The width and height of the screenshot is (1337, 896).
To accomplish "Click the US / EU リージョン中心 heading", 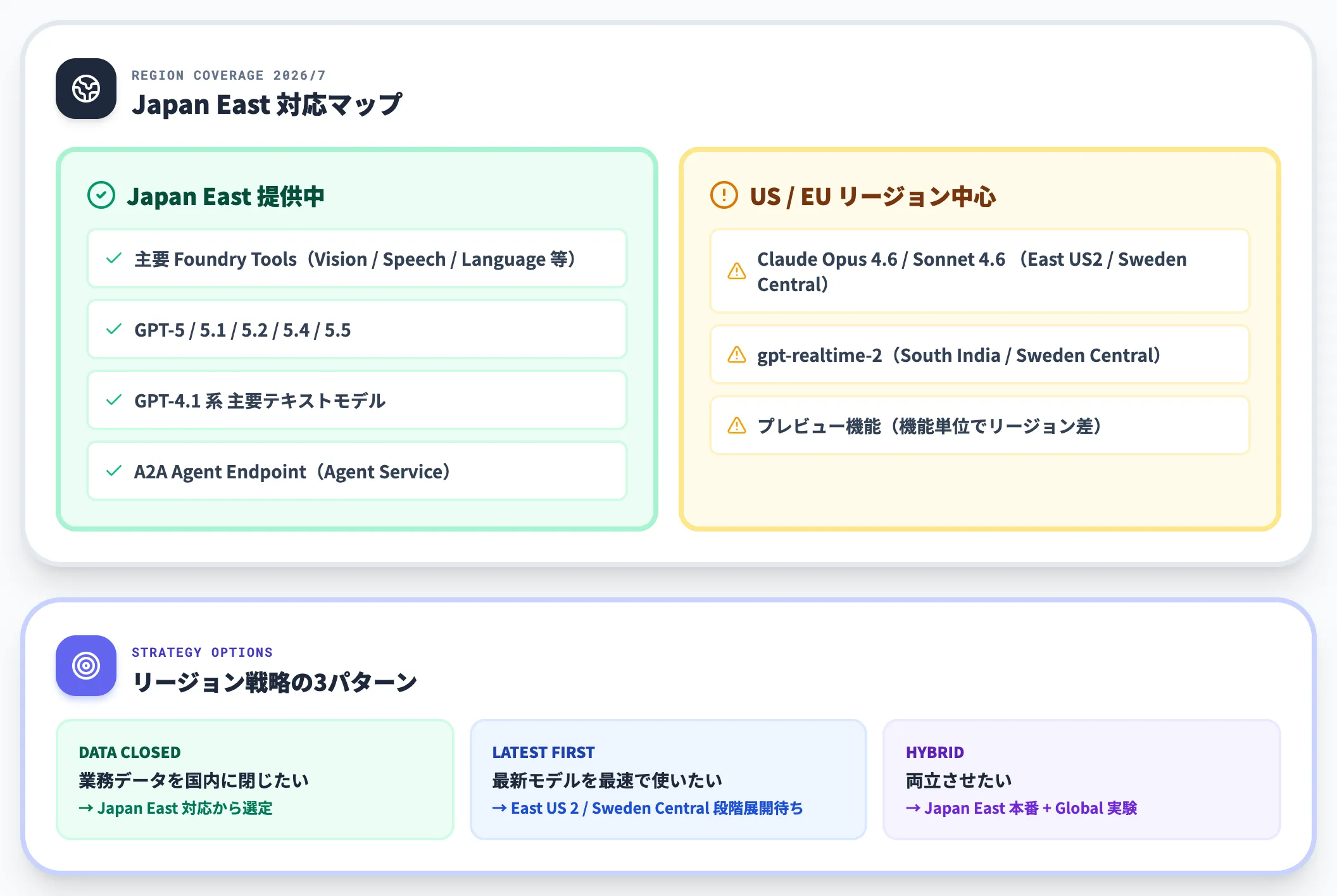I will 872,196.
